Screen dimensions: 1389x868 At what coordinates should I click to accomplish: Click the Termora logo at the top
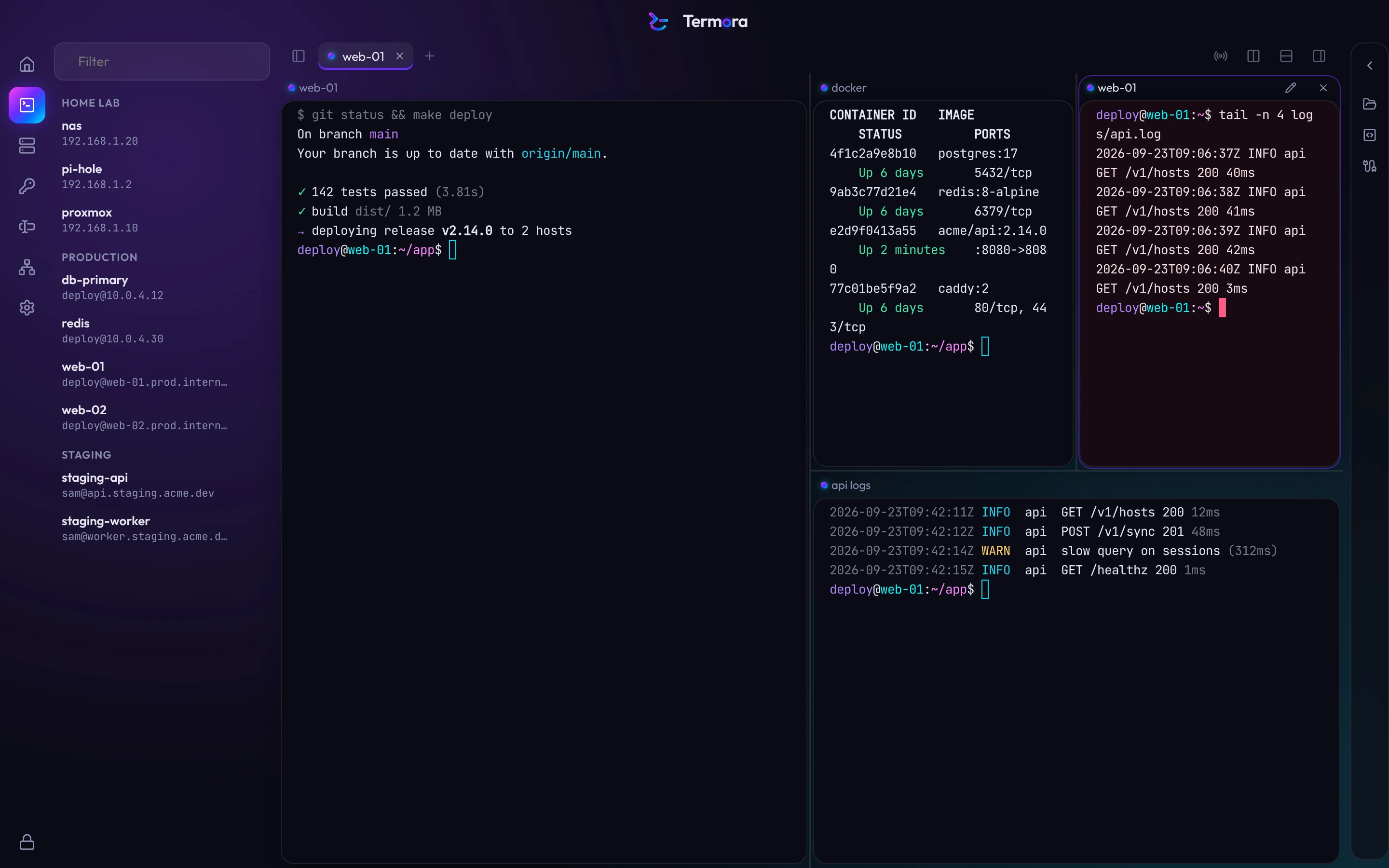pos(698,22)
